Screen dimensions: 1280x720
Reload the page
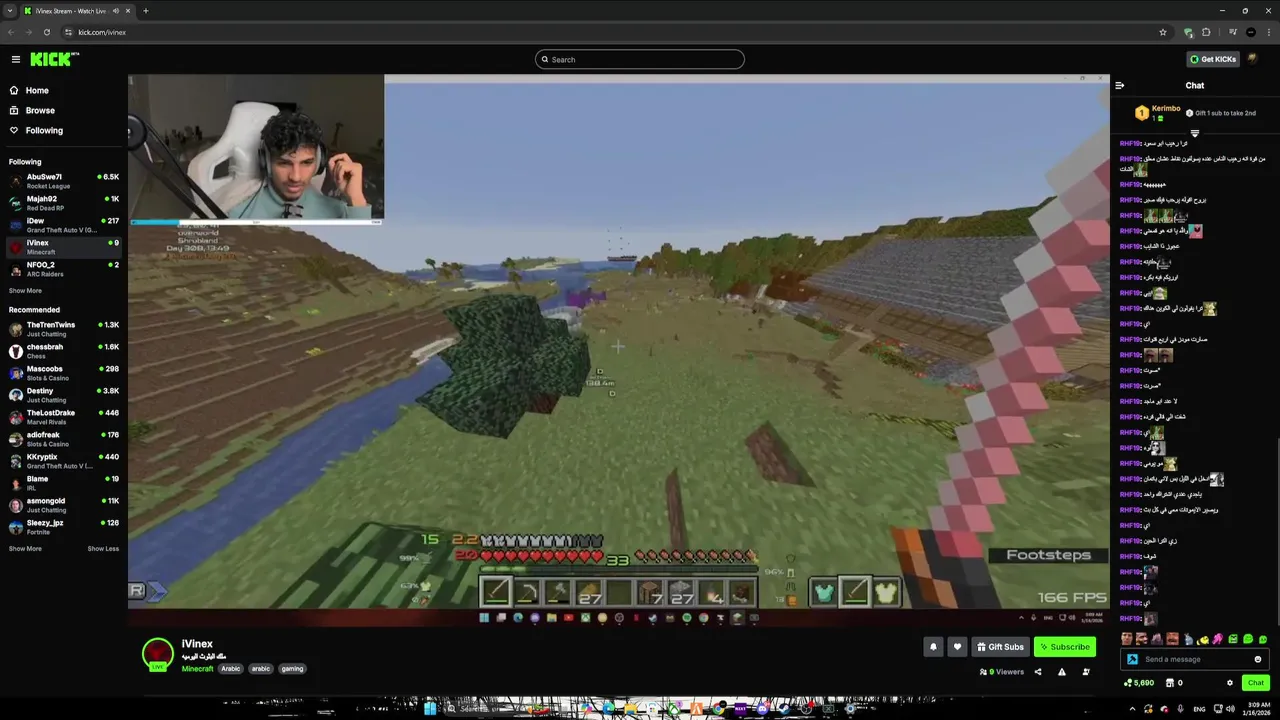[x=46, y=32]
